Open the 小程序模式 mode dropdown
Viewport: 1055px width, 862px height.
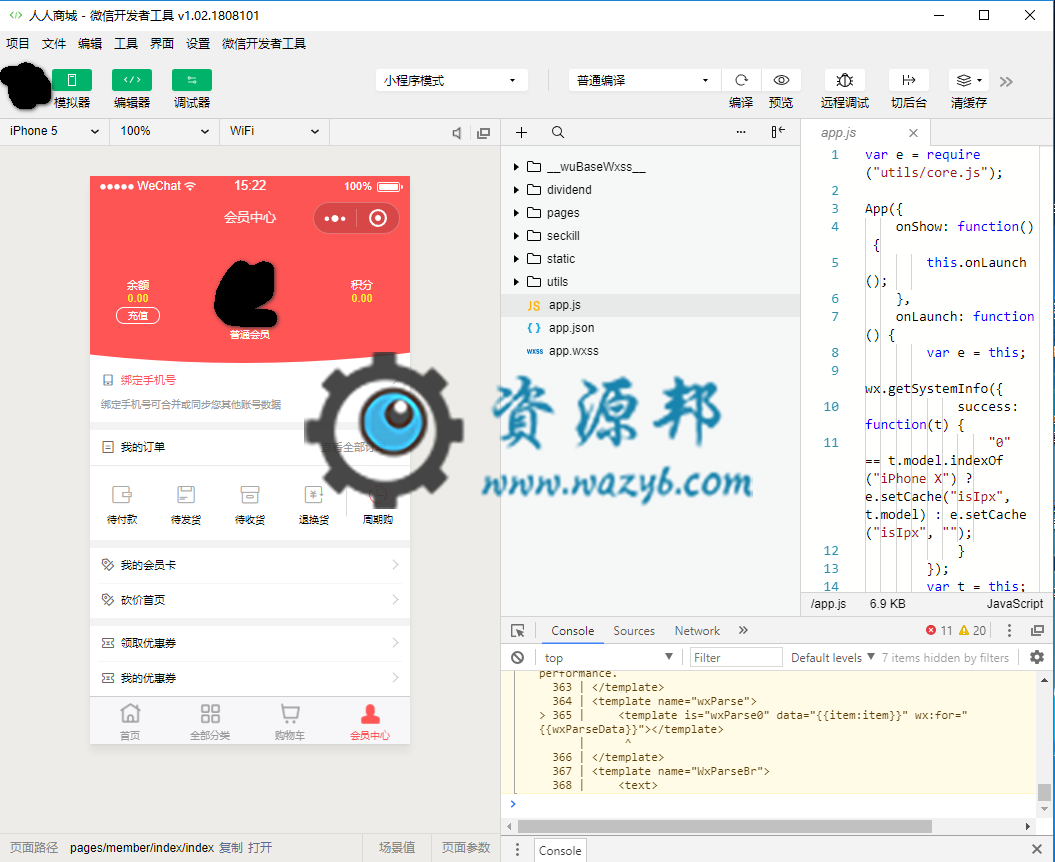tap(451, 80)
